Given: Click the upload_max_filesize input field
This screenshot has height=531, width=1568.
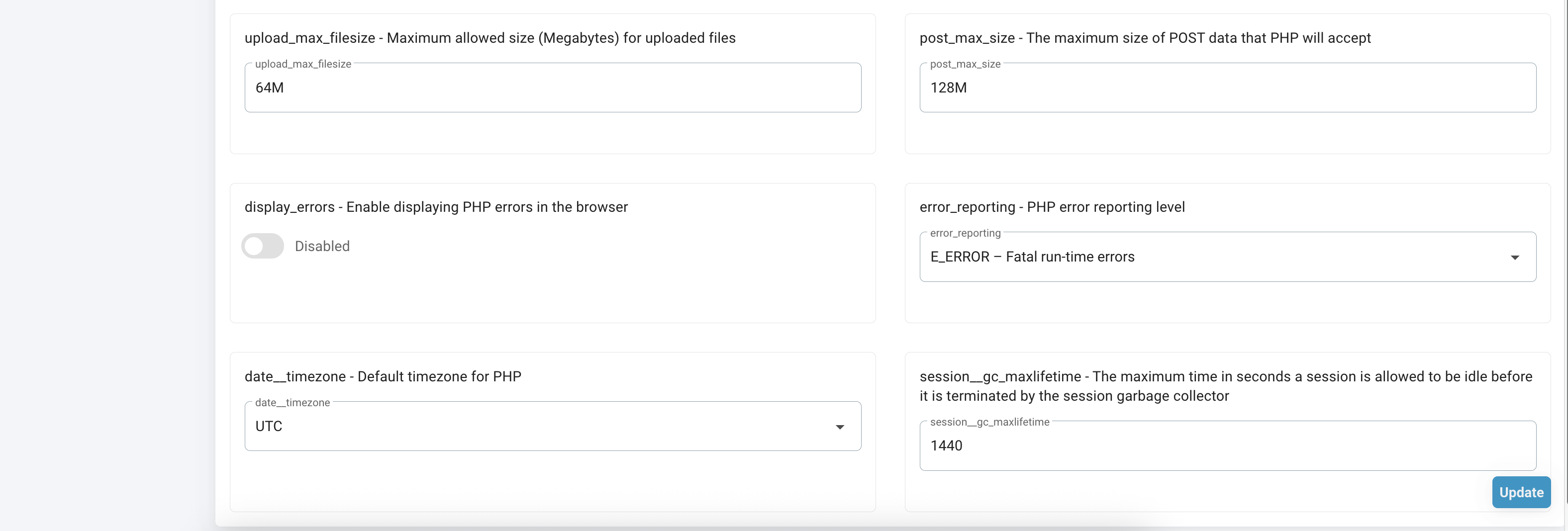Looking at the screenshot, I should pyautogui.click(x=553, y=88).
